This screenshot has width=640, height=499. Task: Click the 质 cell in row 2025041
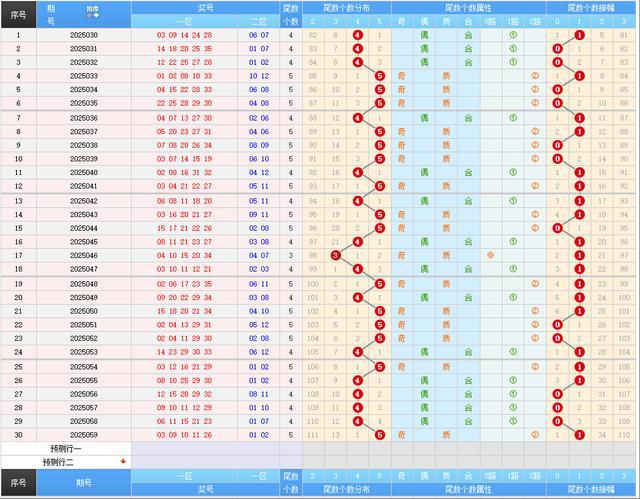pyautogui.click(x=446, y=186)
